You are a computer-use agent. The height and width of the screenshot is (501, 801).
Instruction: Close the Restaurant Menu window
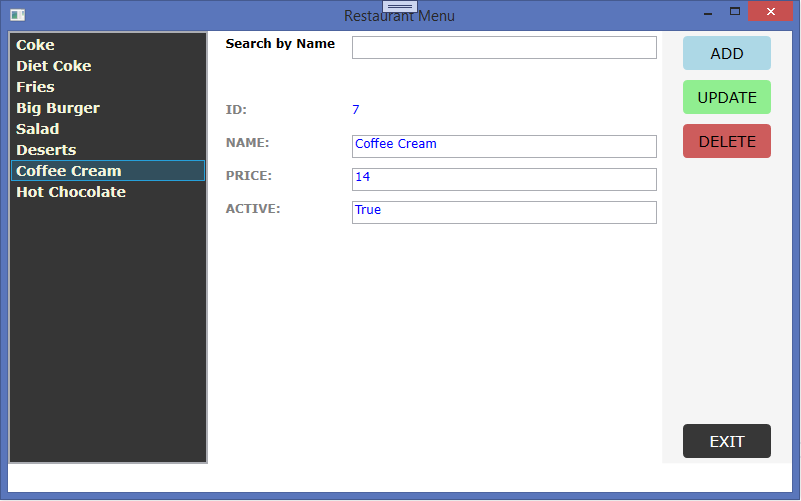click(x=770, y=11)
